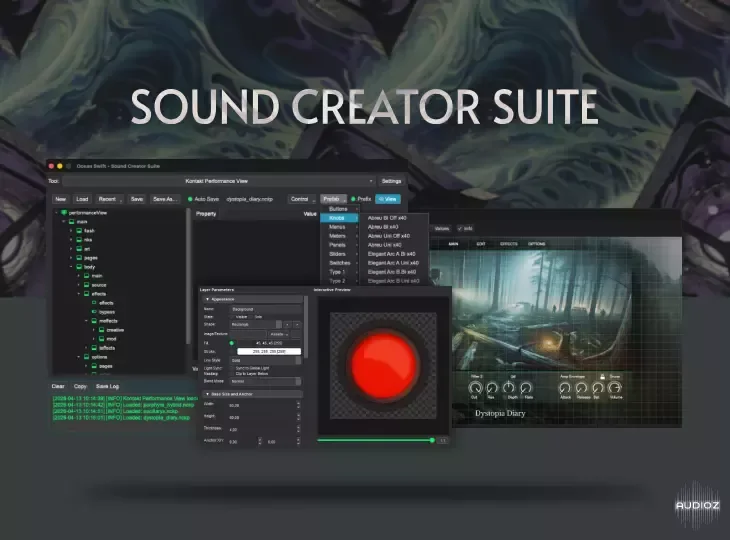This screenshot has height=540, width=730.
Task: Open the Prefab dropdown button
Action: [x=333, y=199]
